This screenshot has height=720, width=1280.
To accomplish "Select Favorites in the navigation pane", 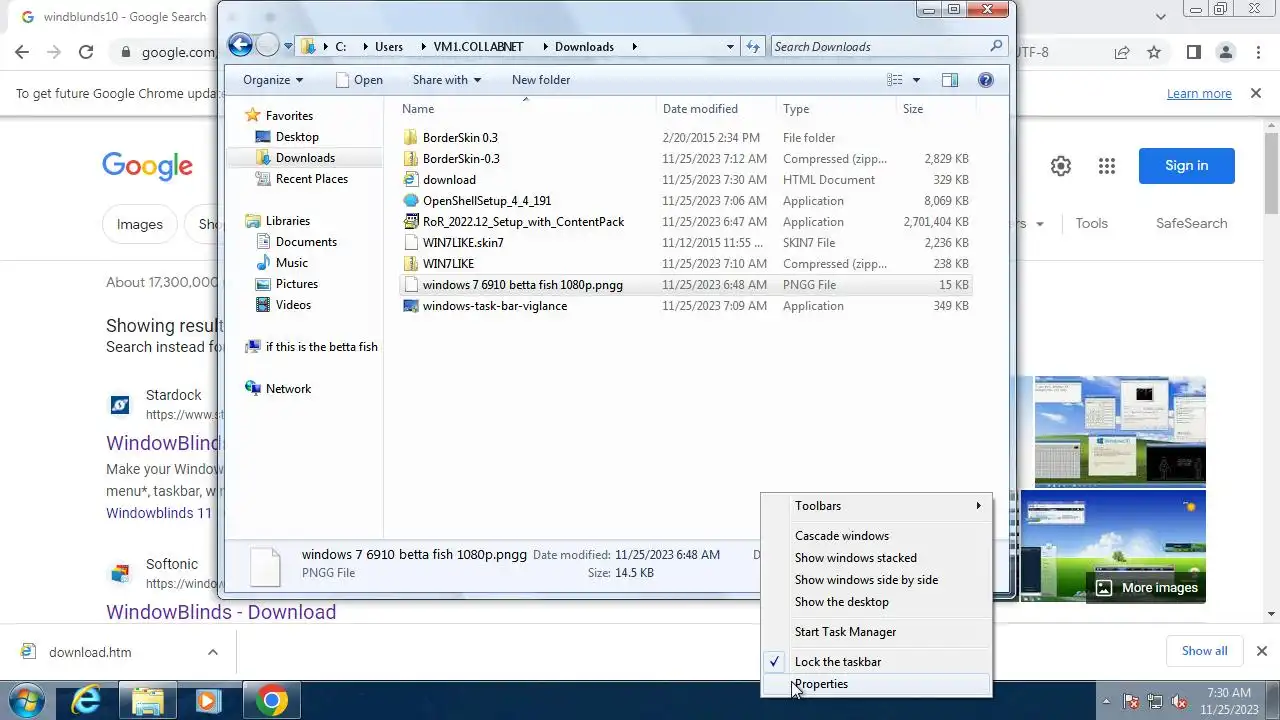I will pyautogui.click(x=289, y=116).
